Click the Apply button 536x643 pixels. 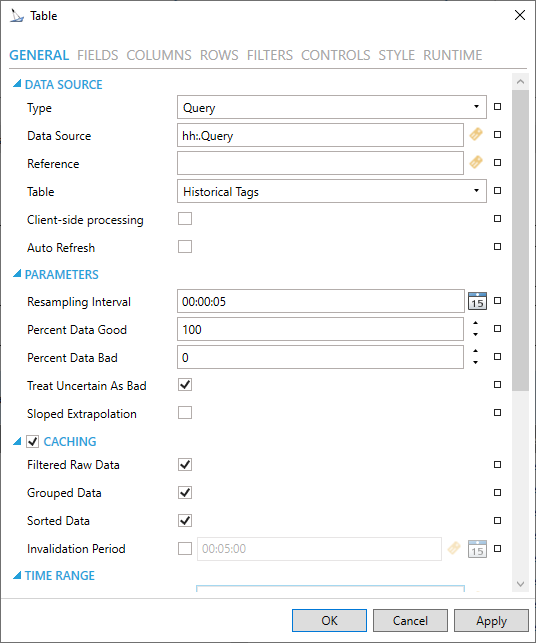(x=491, y=620)
